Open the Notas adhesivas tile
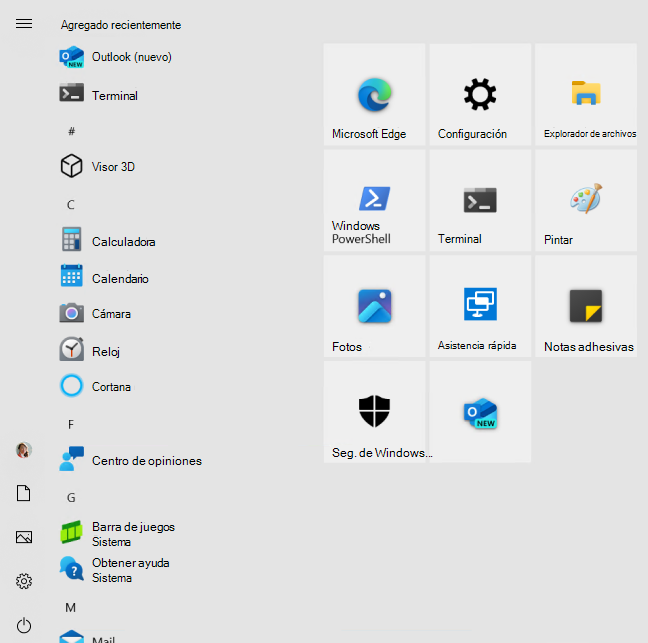Image resolution: width=648 pixels, height=643 pixels. [x=586, y=306]
